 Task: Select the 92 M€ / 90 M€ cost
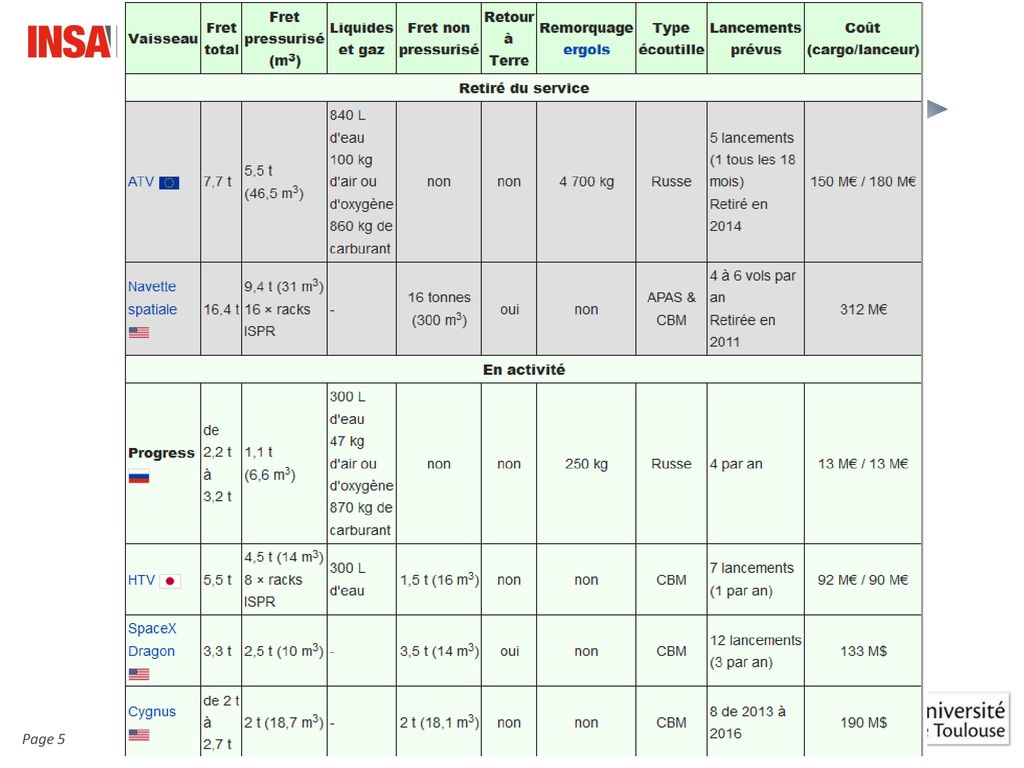[863, 580]
